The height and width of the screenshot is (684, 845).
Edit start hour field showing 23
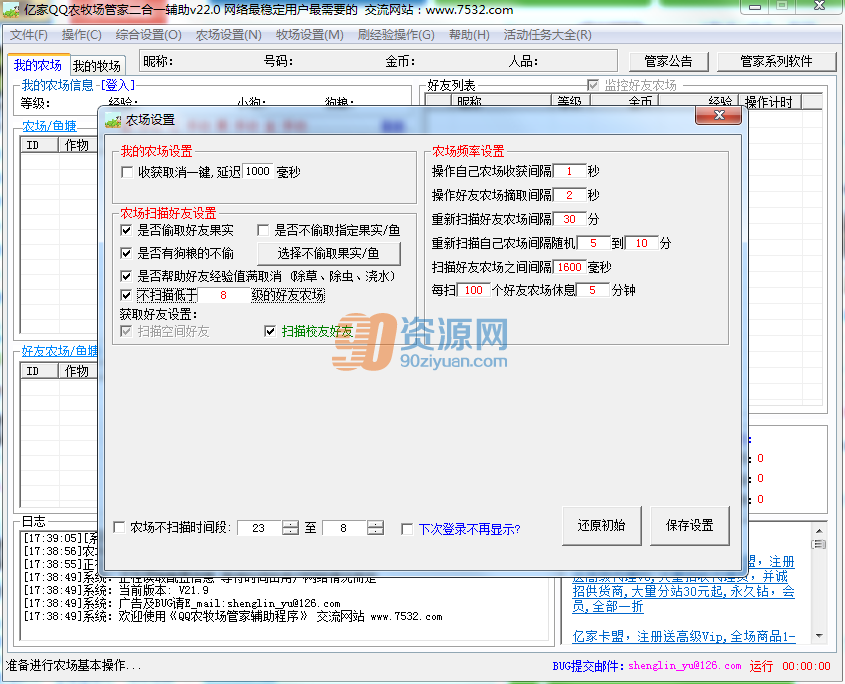pyautogui.click(x=259, y=528)
